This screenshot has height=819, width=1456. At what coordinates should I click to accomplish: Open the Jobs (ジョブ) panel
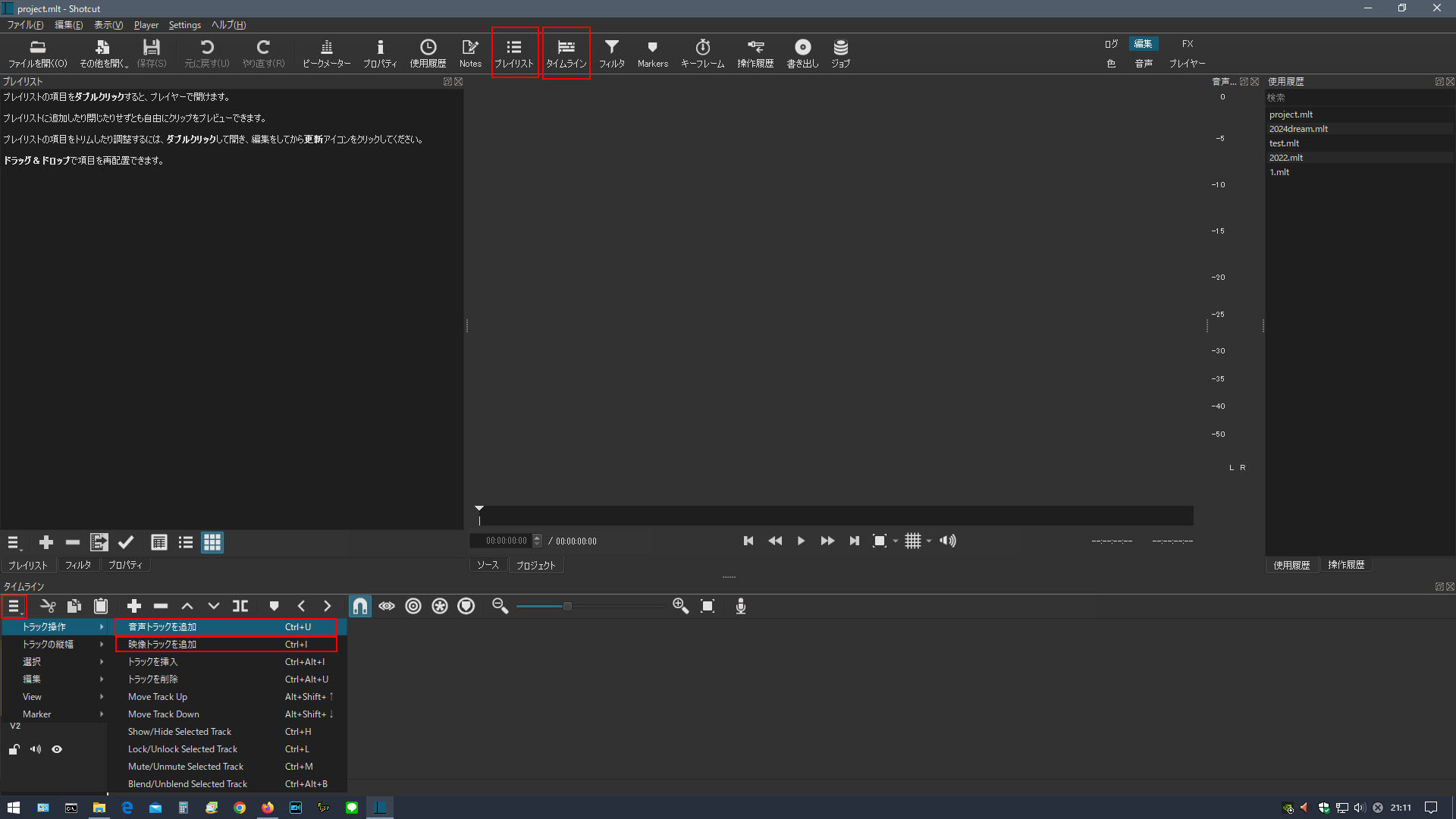click(x=840, y=54)
